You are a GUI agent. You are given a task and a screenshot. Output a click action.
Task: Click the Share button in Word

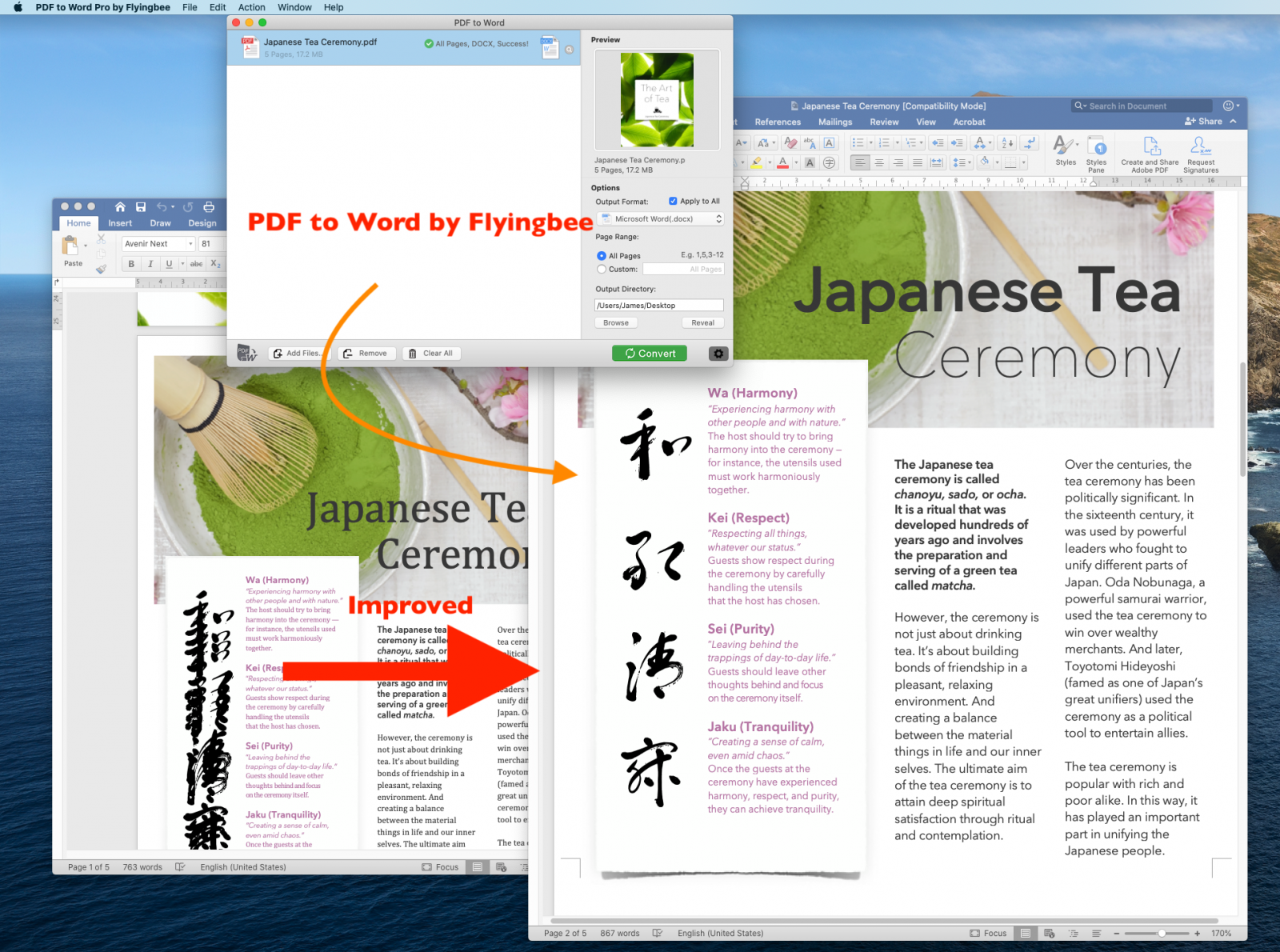pyautogui.click(x=1204, y=122)
